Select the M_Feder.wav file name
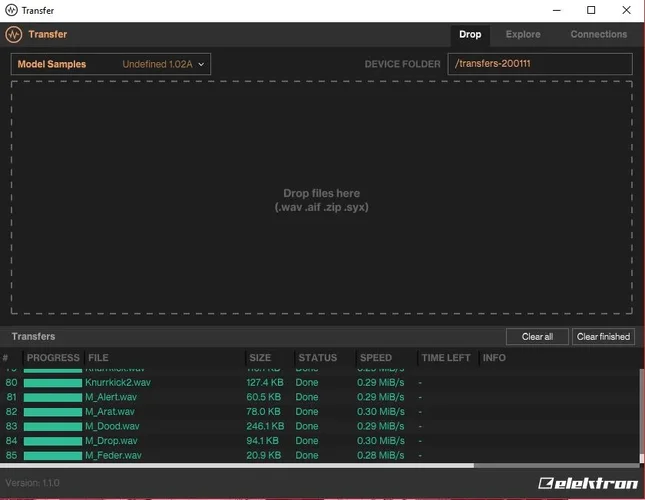 (113, 456)
